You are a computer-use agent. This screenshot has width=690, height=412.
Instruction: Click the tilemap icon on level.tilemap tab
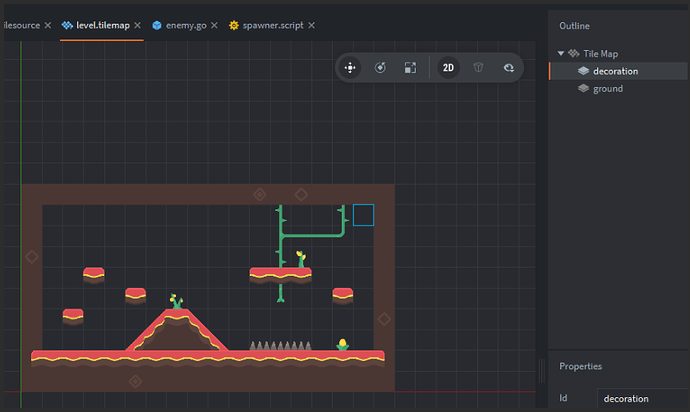point(67,26)
